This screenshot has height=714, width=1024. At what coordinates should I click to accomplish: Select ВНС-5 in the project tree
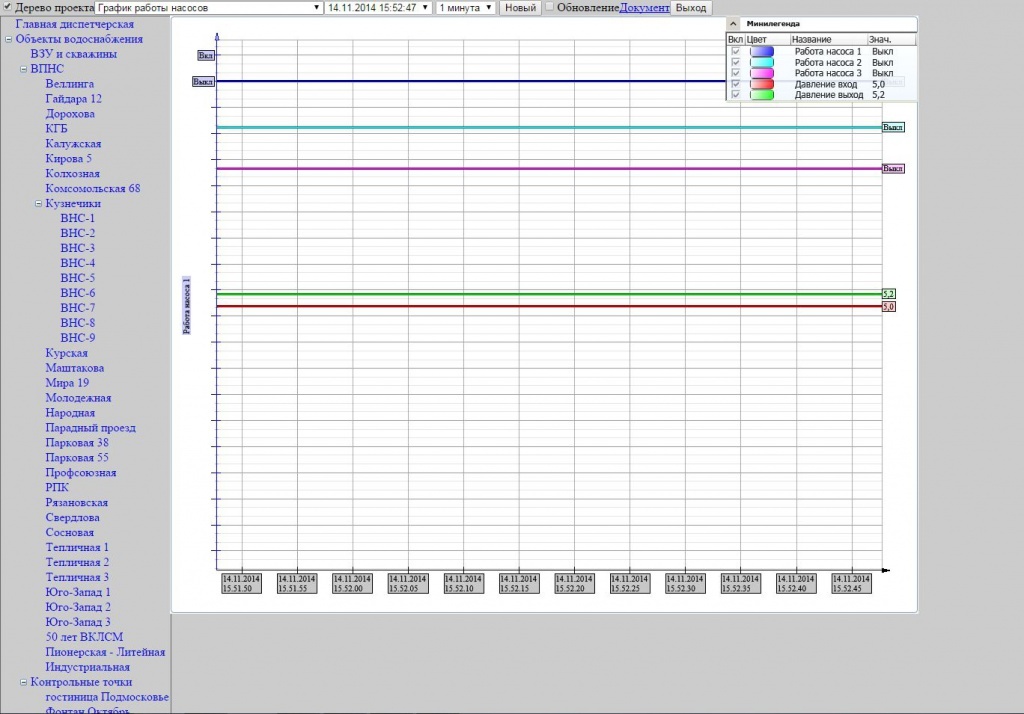(78, 278)
